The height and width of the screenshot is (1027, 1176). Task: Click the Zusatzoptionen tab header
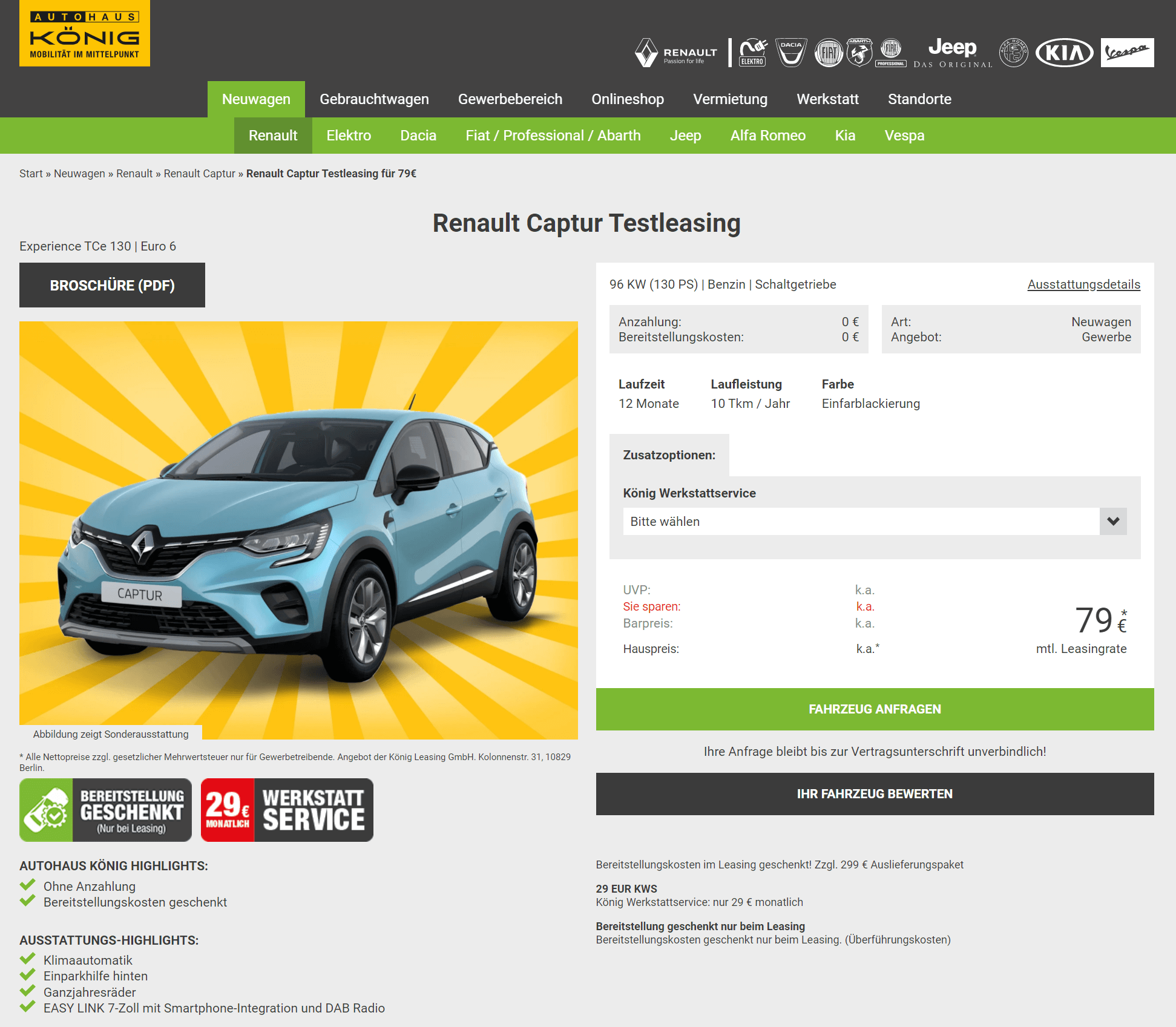tap(669, 455)
